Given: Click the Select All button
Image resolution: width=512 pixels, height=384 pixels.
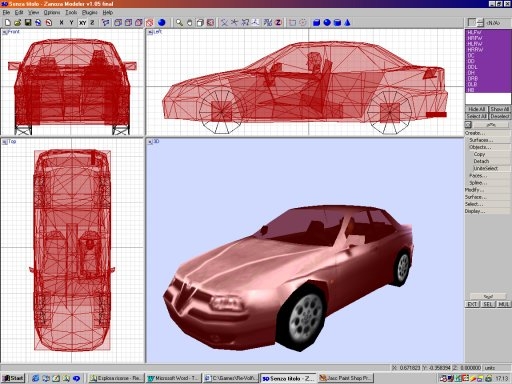Looking at the screenshot, I should 477,116.
